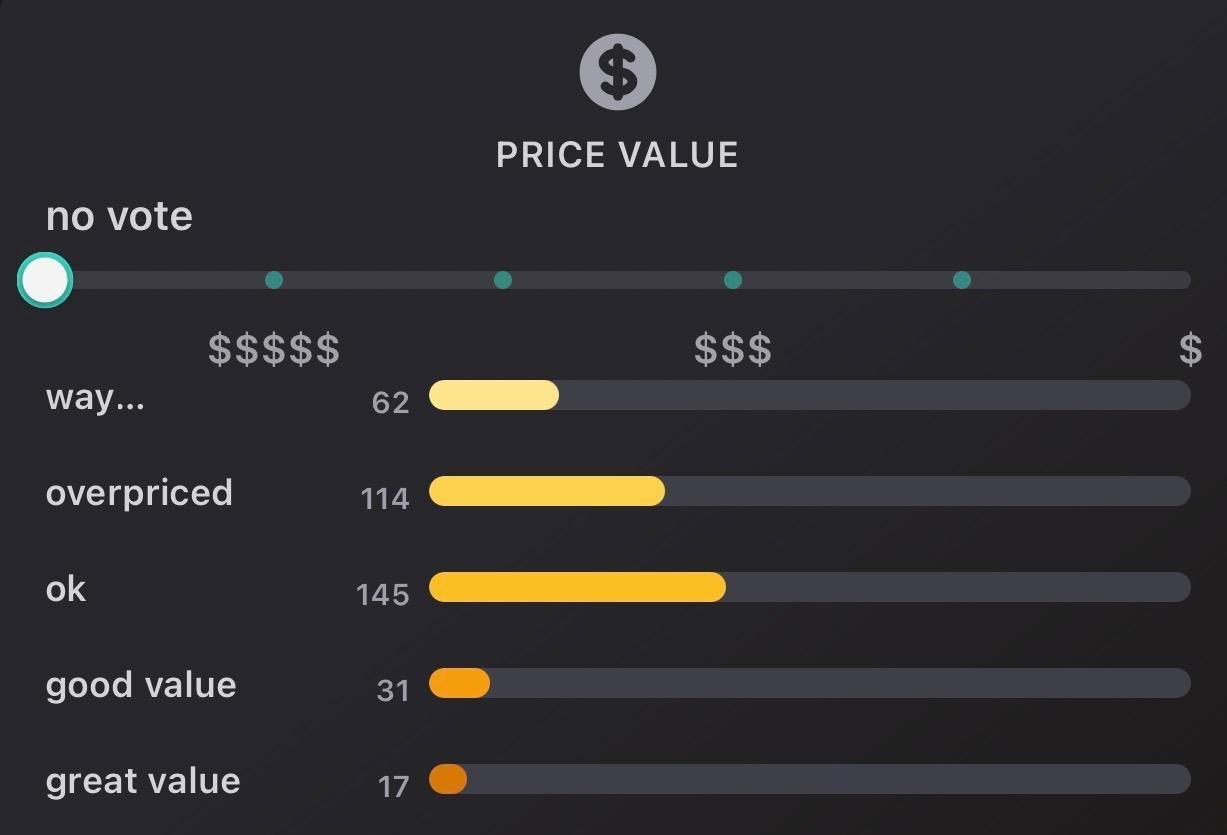Viewport: 1227px width, 835px height.
Task: Click the pale yellow bar with 62 votes
Action: point(493,395)
